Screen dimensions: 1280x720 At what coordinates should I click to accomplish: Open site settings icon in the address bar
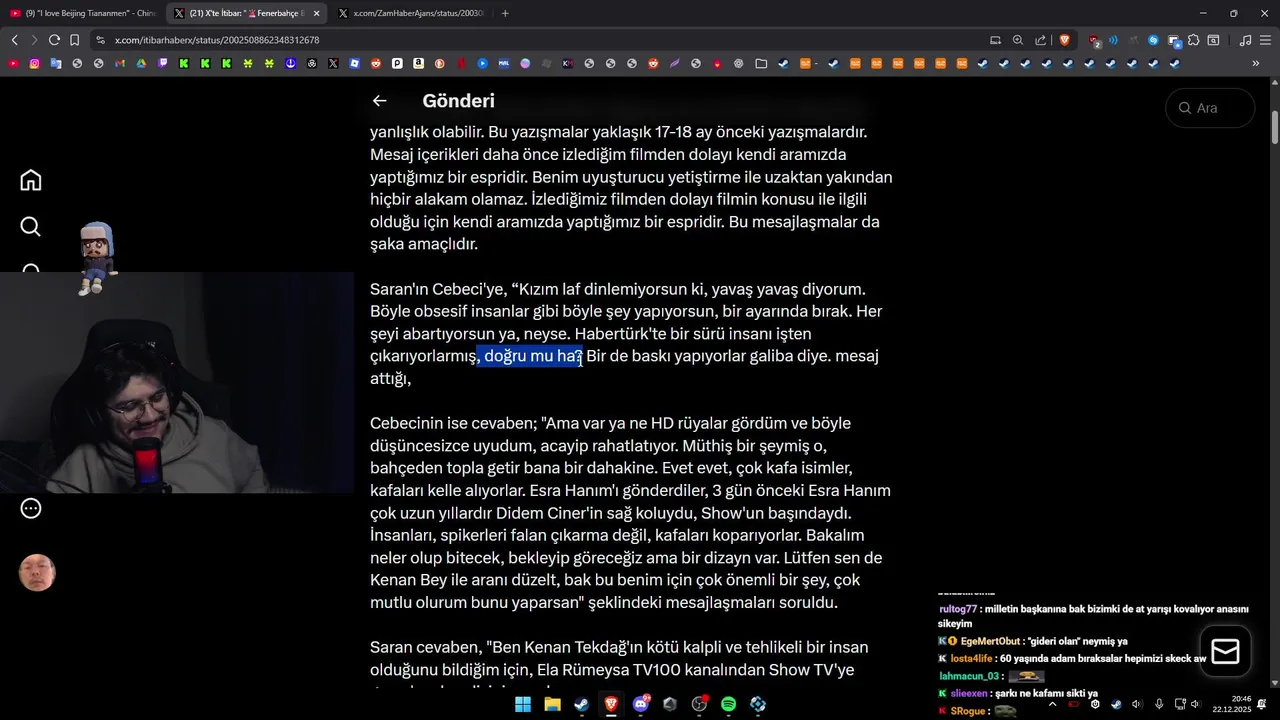[100, 40]
